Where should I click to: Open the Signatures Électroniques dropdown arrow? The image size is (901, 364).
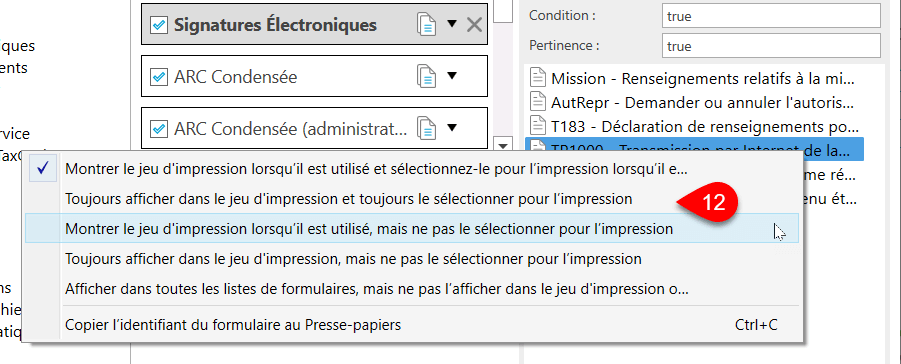[452, 24]
